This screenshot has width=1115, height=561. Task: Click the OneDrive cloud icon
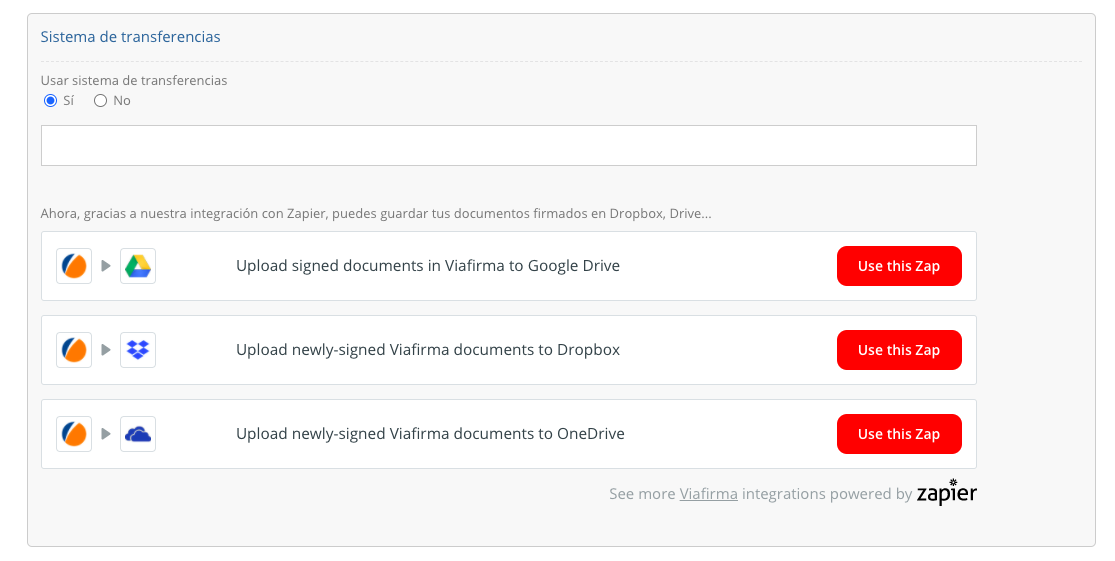[137, 434]
